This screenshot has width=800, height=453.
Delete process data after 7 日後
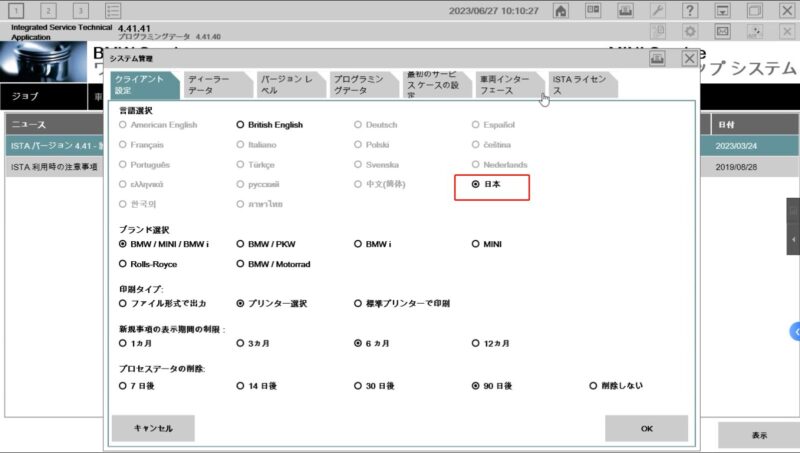(137, 386)
